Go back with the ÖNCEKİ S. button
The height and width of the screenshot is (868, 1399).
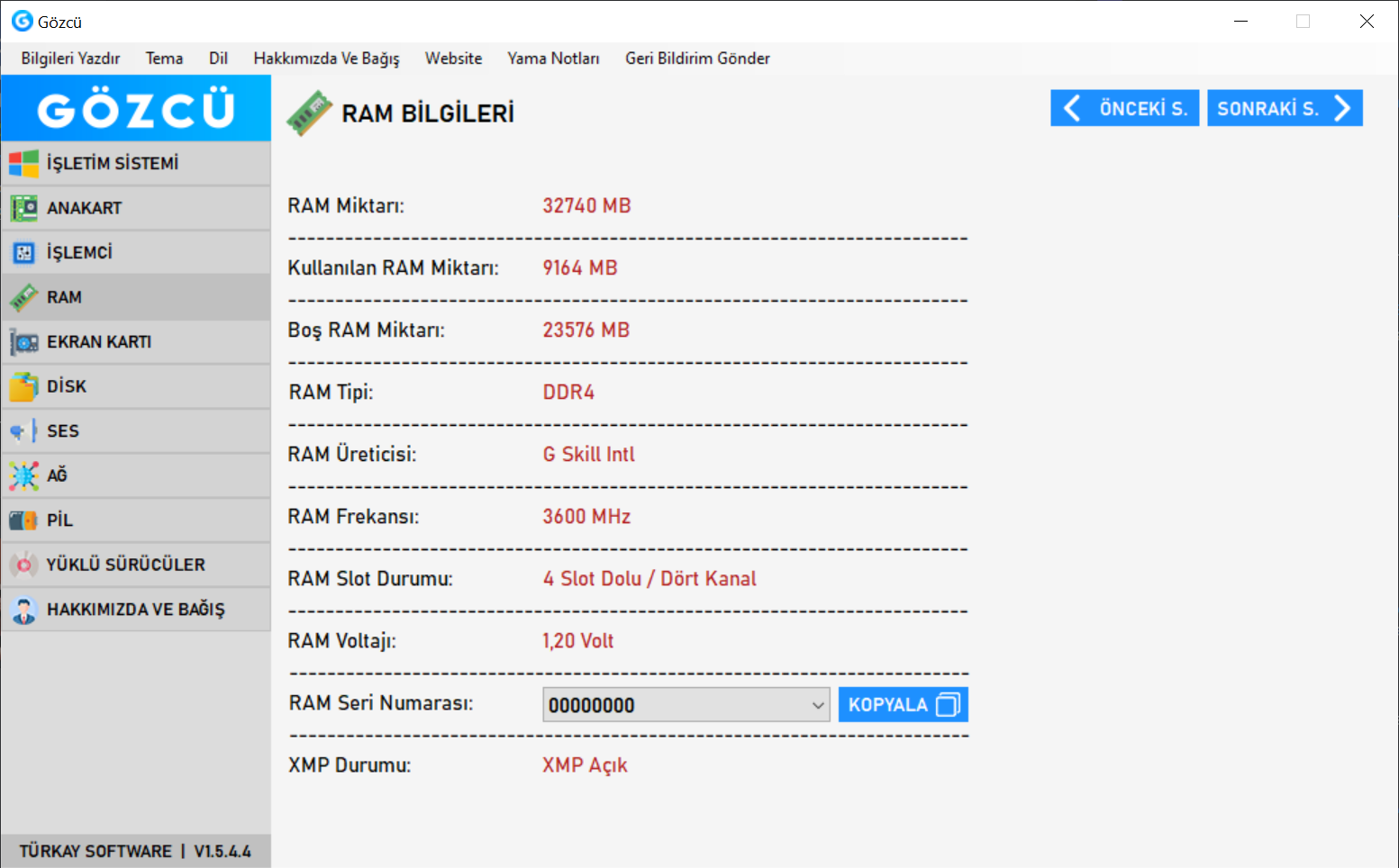[x=1124, y=109]
